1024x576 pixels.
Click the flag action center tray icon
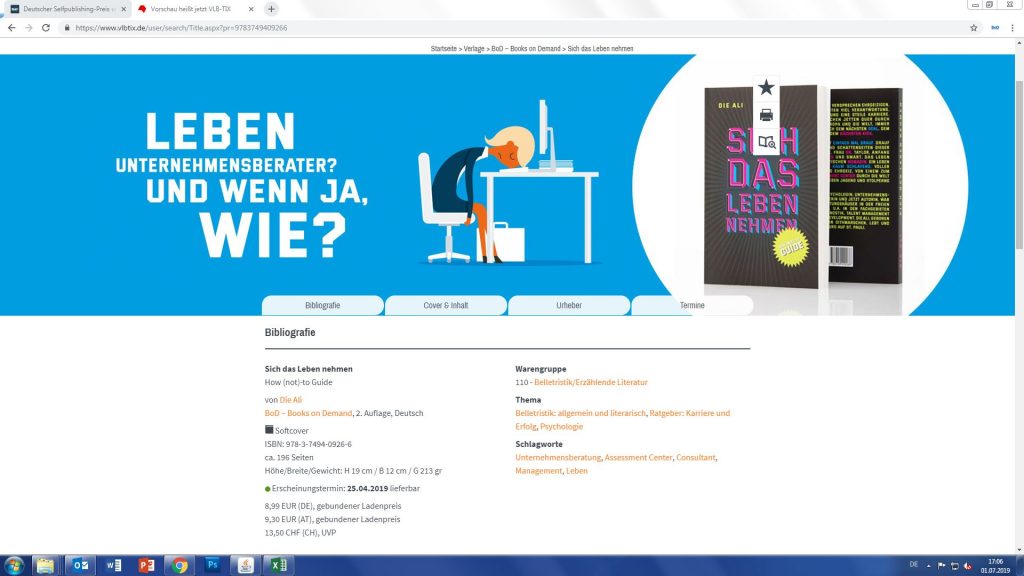click(941, 566)
